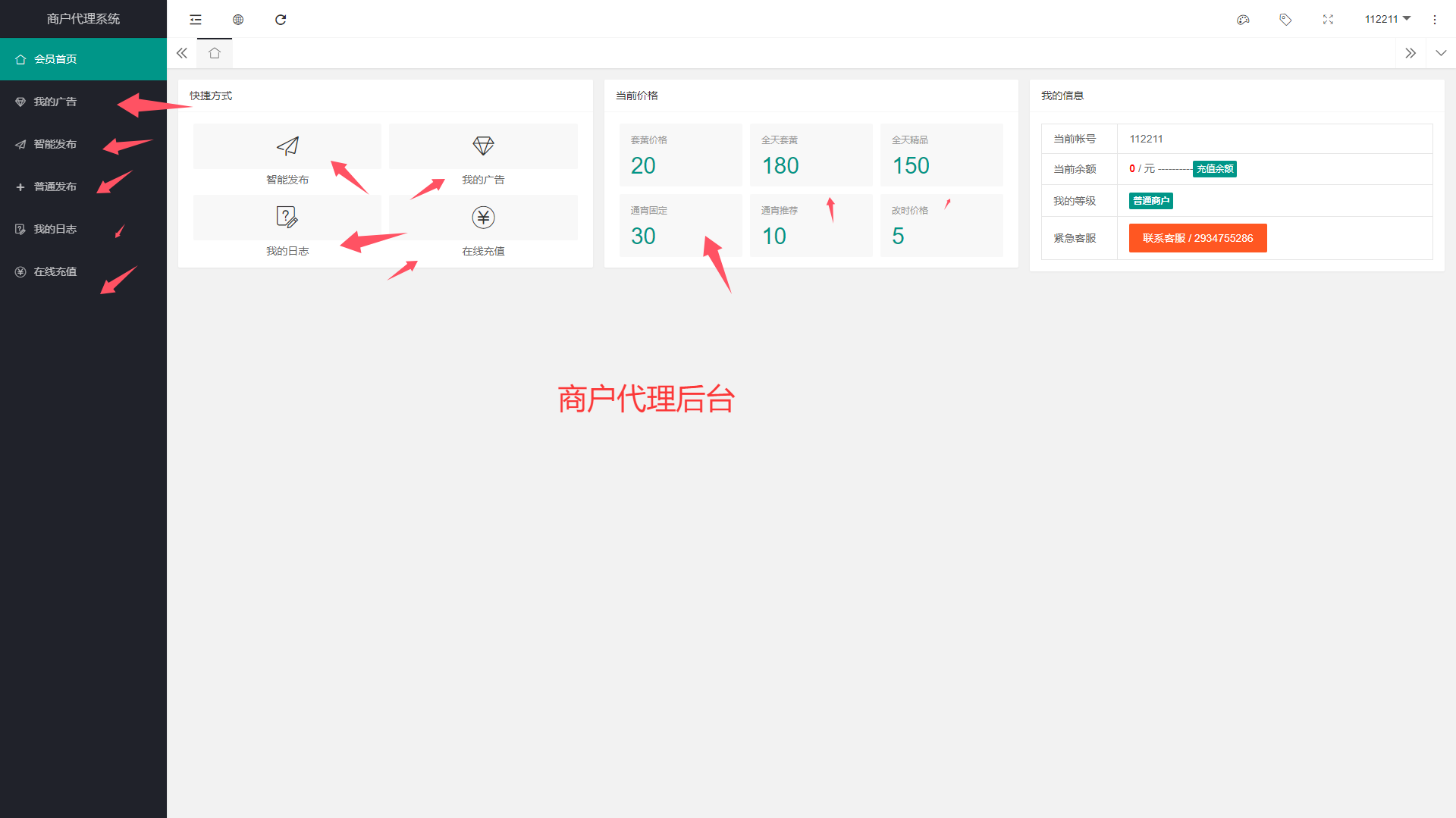Screen dimensions: 1456x818
Task: Click the 我的日志 shortcut label
Action: [x=287, y=251]
